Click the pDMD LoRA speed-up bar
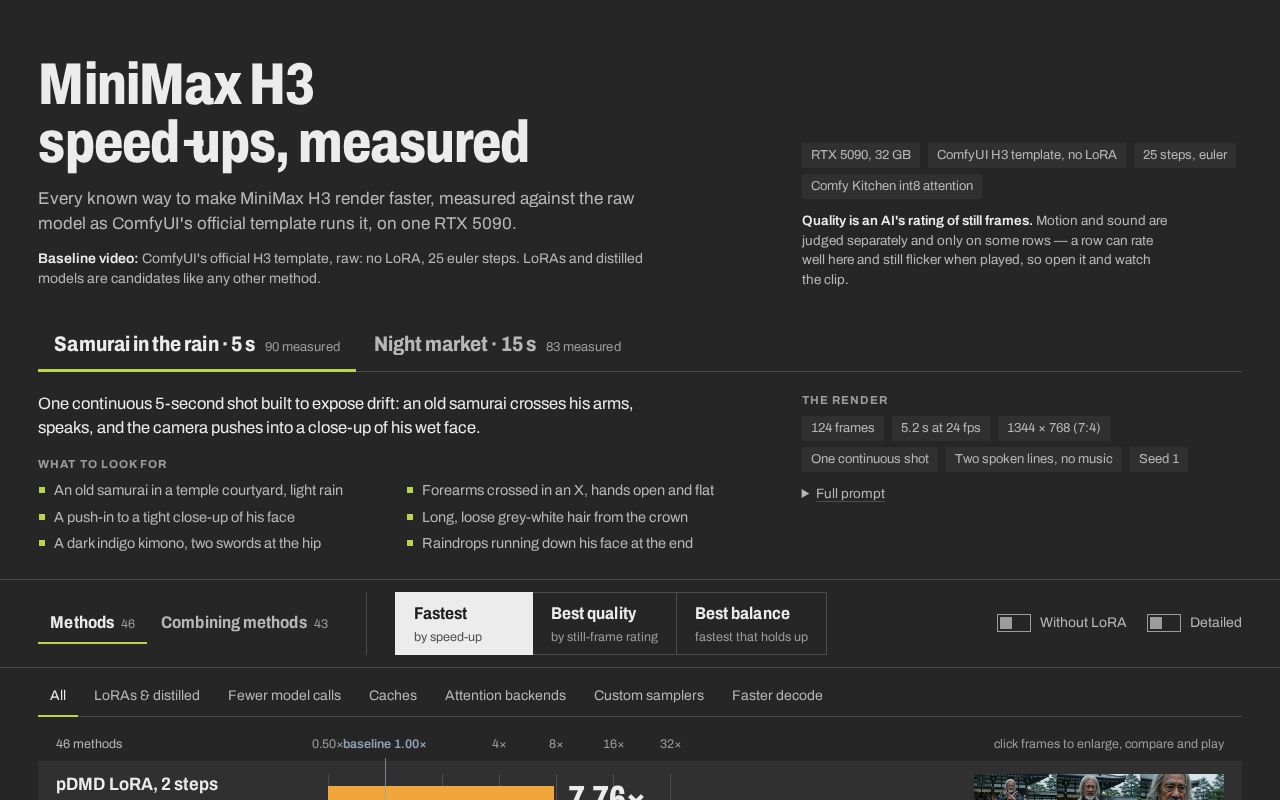 441,793
